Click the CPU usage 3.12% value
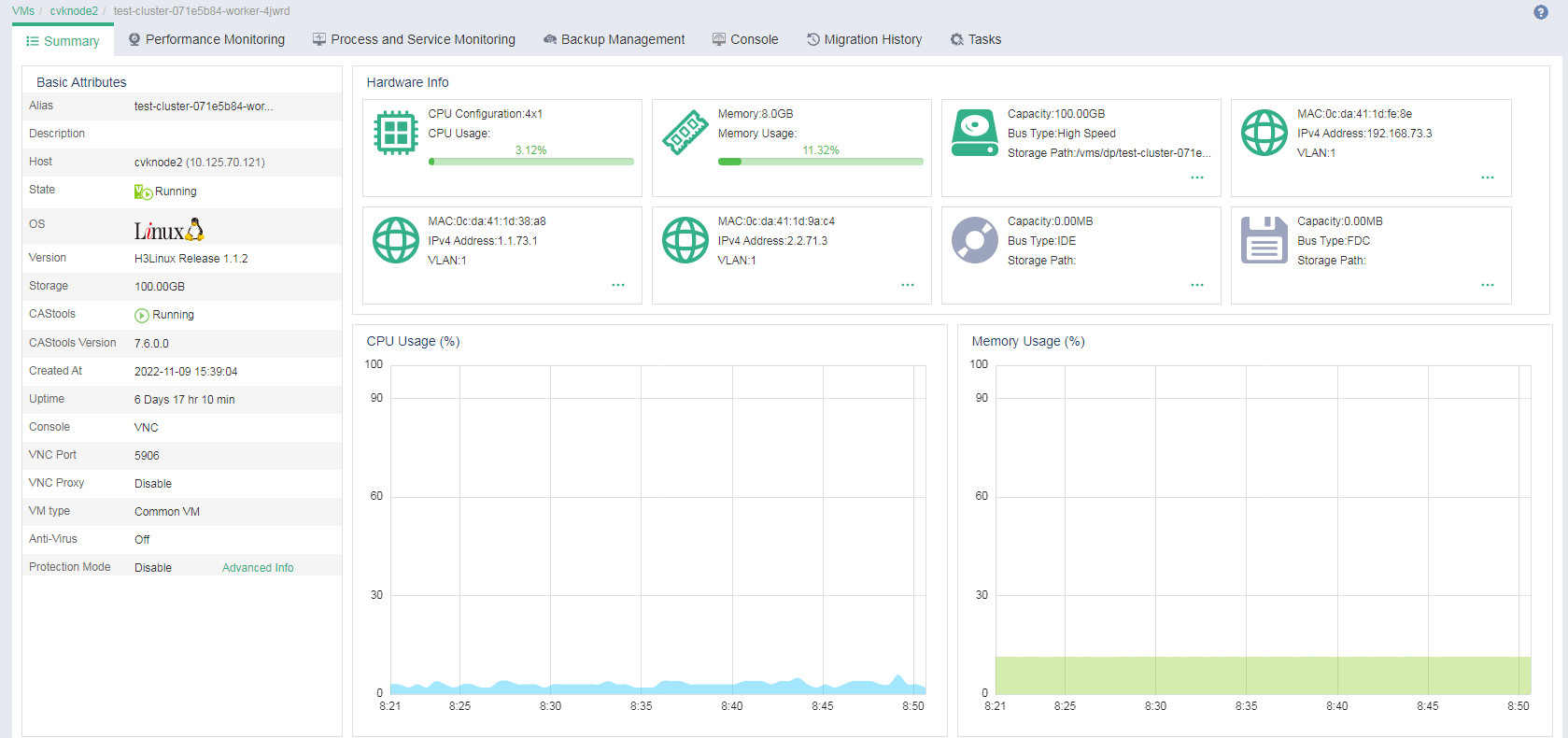The image size is (1568, 738). point(531,150)
